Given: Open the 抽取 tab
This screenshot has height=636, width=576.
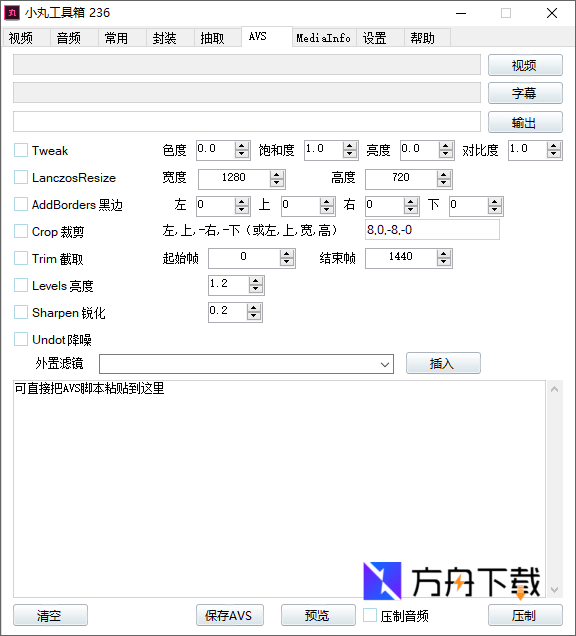Looking at the screenshot, I should (217, 38).
